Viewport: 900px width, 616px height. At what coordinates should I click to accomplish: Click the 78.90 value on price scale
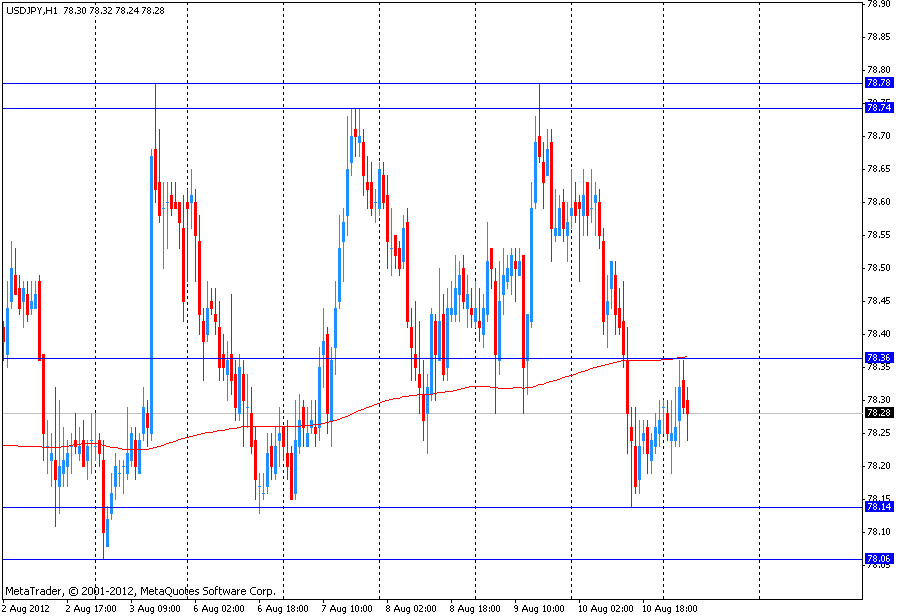[879, 4]
